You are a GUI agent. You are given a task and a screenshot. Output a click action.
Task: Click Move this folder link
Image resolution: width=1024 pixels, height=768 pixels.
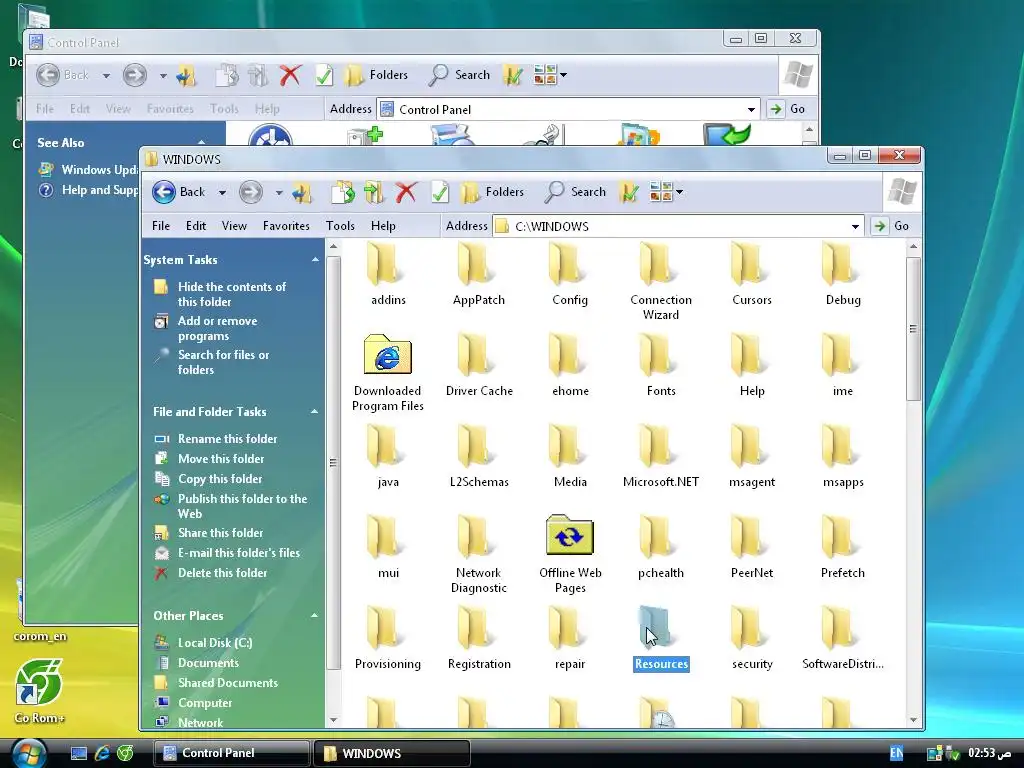point(221,459)
